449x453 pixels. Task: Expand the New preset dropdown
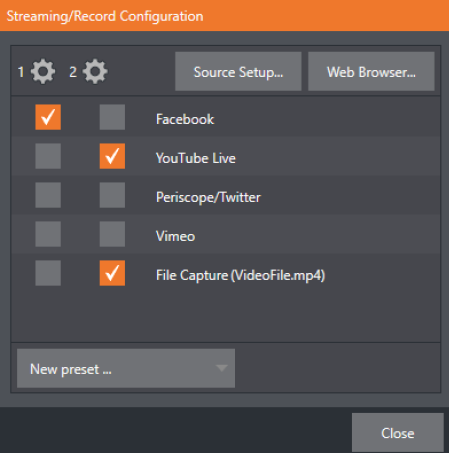click(x=126, y=368)
